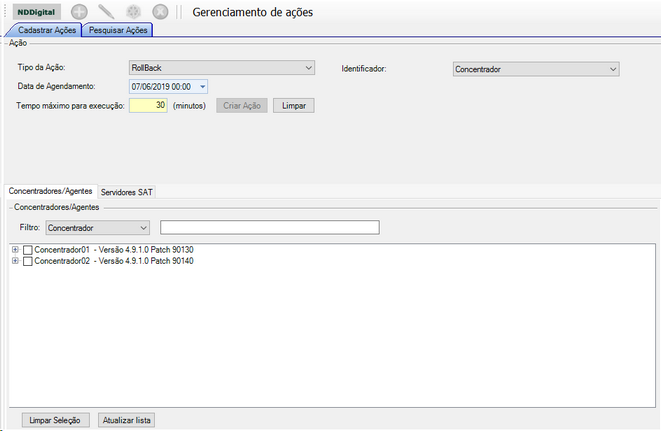661x431 pixels.
Task: Select the Concentradores/Agentes tab
Action: click(x=51, y=191)
